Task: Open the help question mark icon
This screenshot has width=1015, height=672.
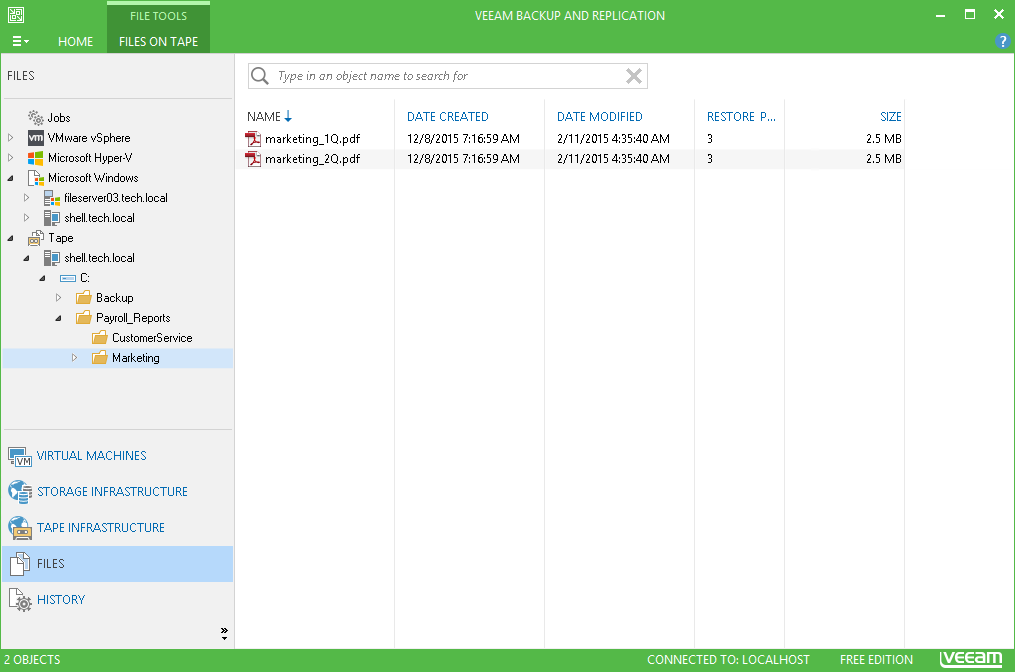Action: (1003, 41)
